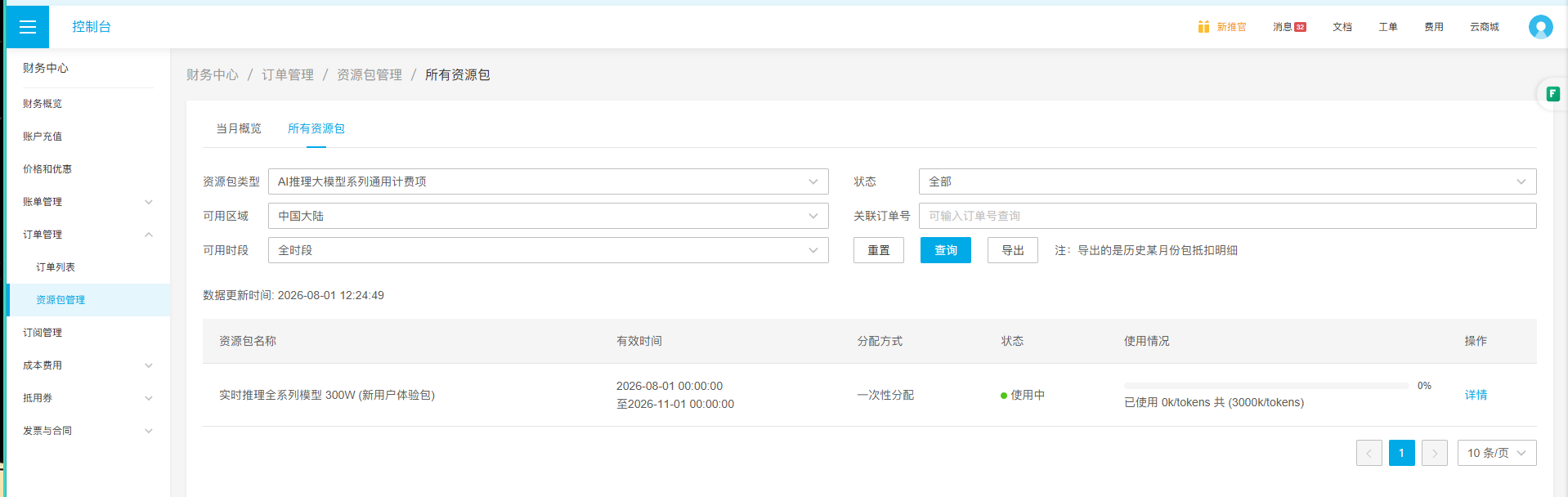Select the 所有资源包 tab
The height and width of the screenshot is (497, 1568).
pyautogui.click(x=316, y=128)
